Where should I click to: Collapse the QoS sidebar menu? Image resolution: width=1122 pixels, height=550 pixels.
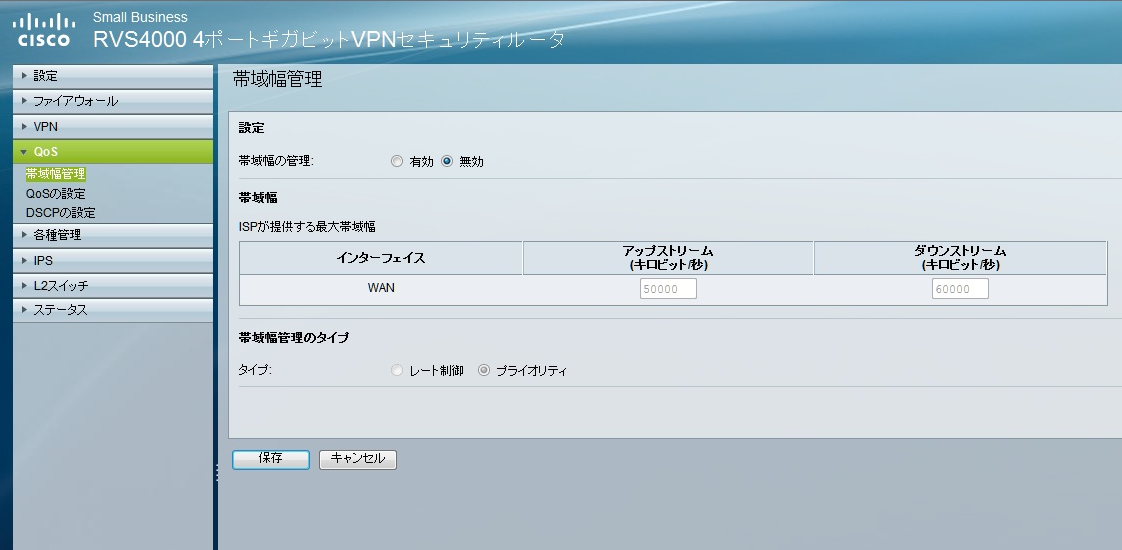[x=113, y=152]
